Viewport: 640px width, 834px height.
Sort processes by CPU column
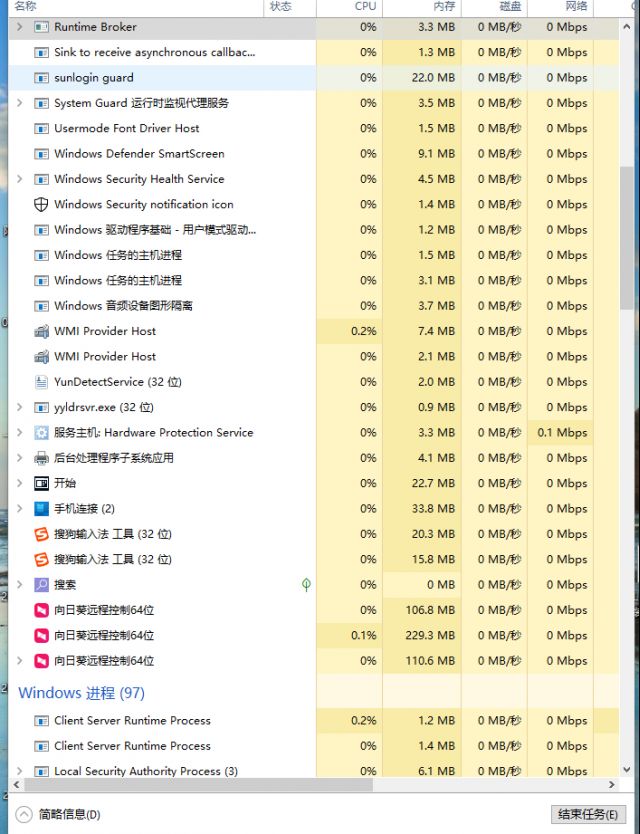350,7
